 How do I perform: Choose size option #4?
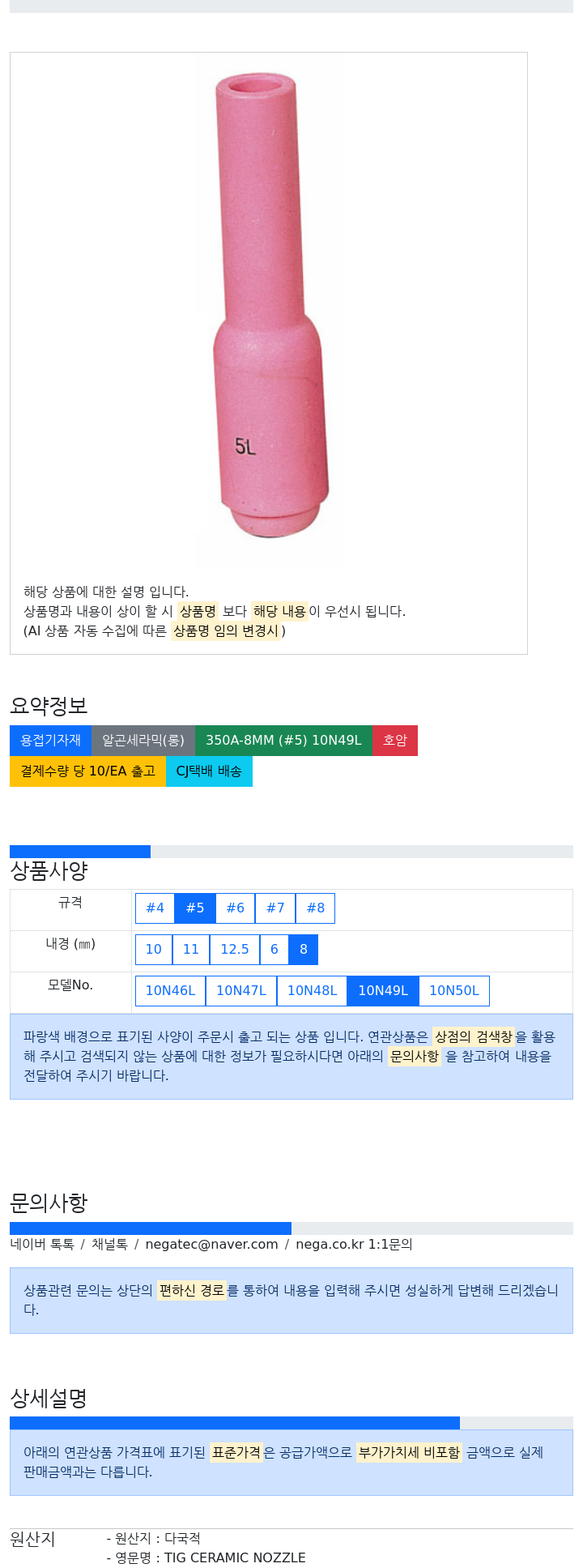[x=155, y=908]
